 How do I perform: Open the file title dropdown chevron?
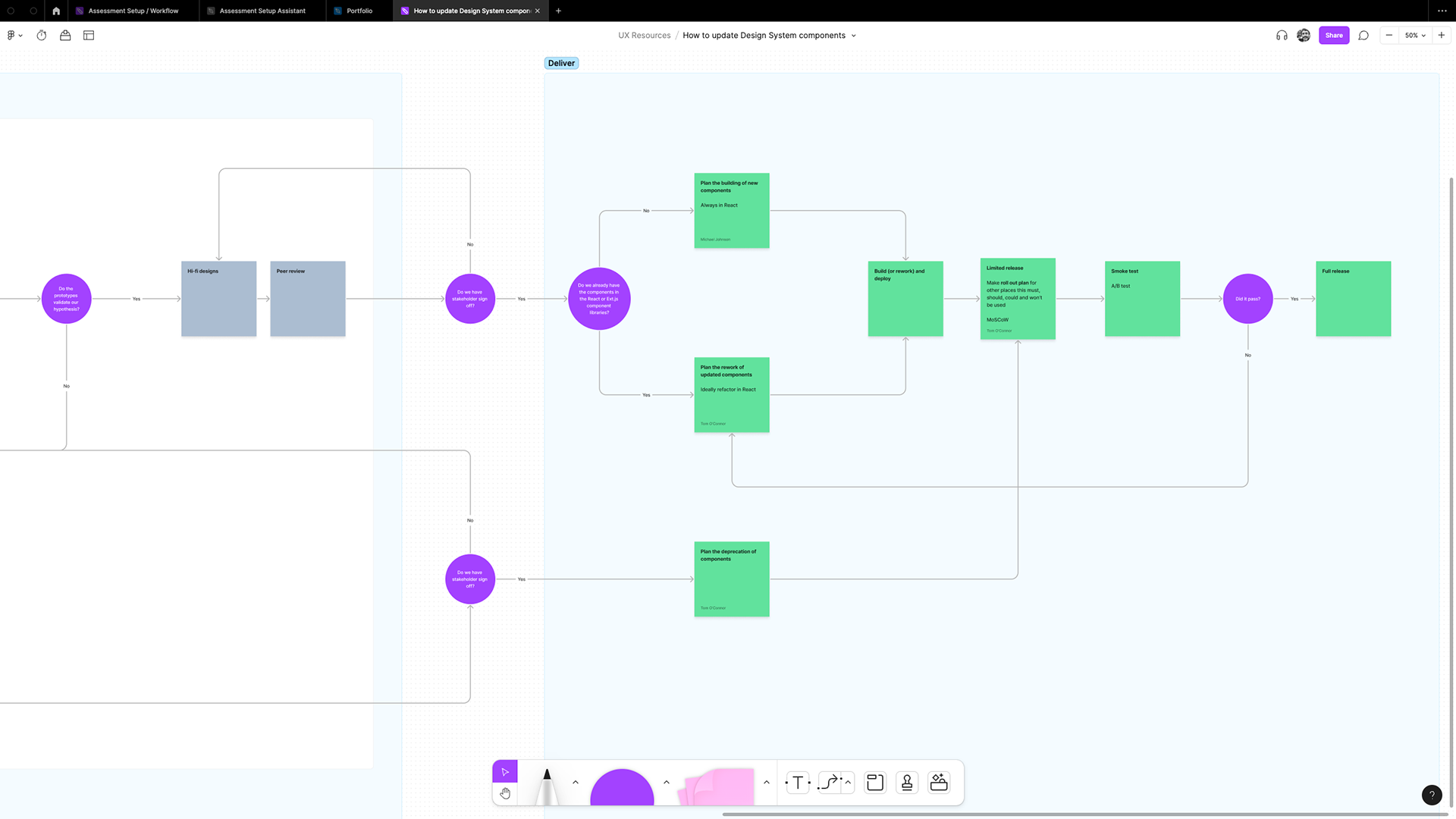853,36
